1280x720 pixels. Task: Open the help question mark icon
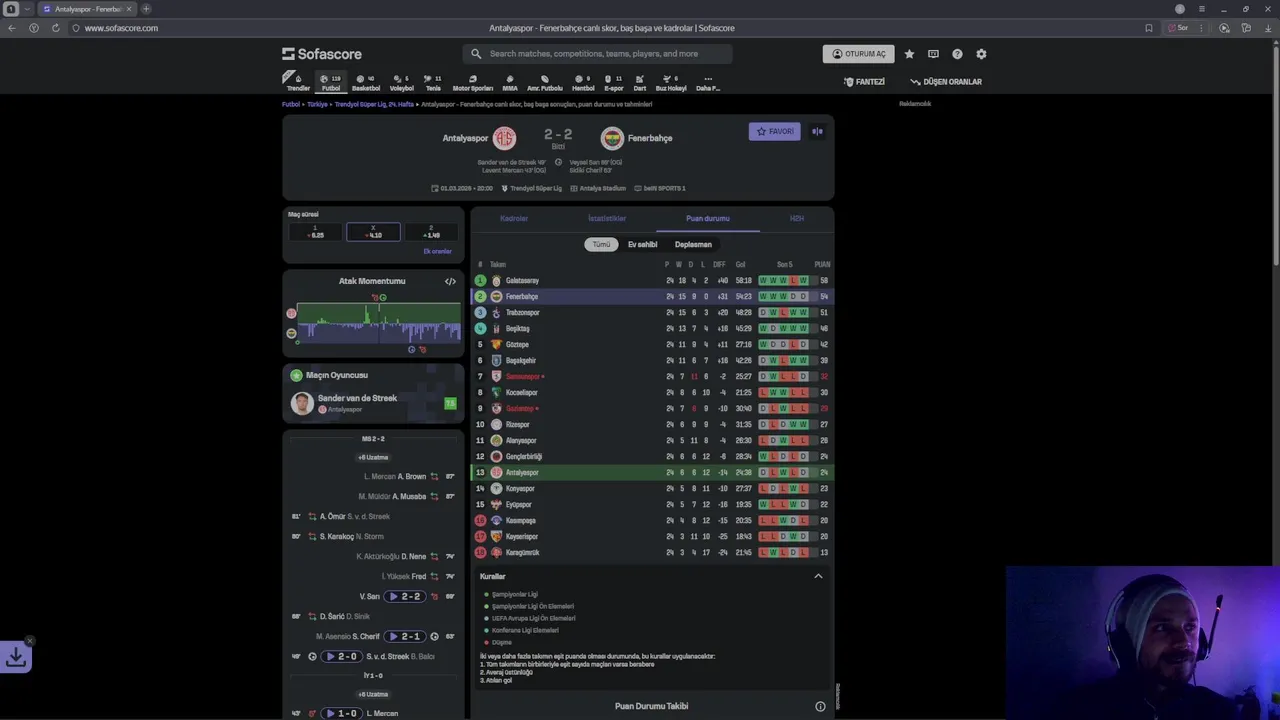957,54
